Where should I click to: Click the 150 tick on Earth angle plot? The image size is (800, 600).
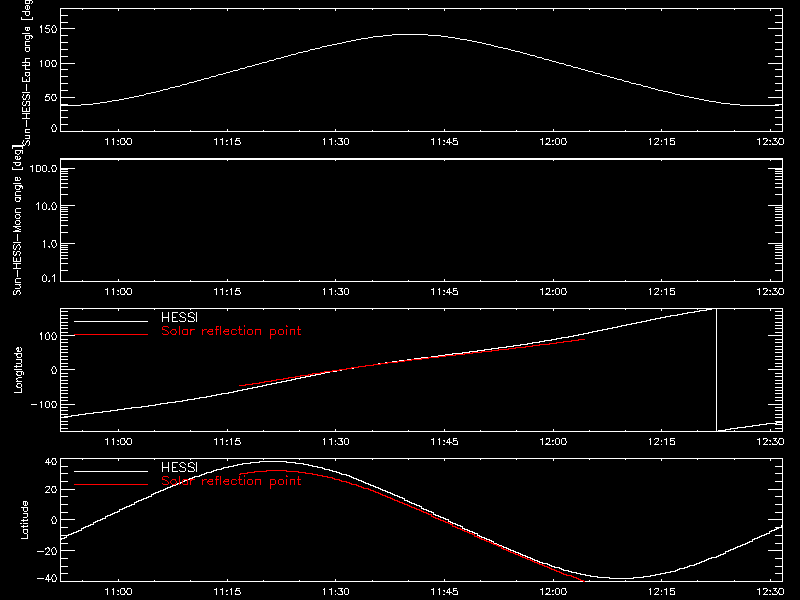tap(48, 29)
